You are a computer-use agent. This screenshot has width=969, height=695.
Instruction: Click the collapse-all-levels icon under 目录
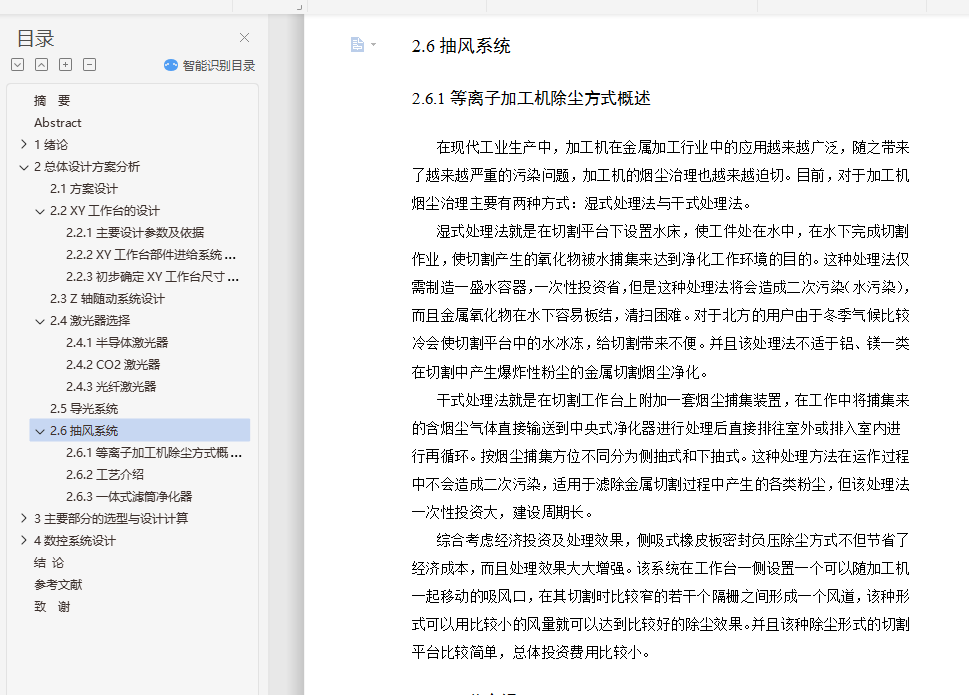(41, 65)
